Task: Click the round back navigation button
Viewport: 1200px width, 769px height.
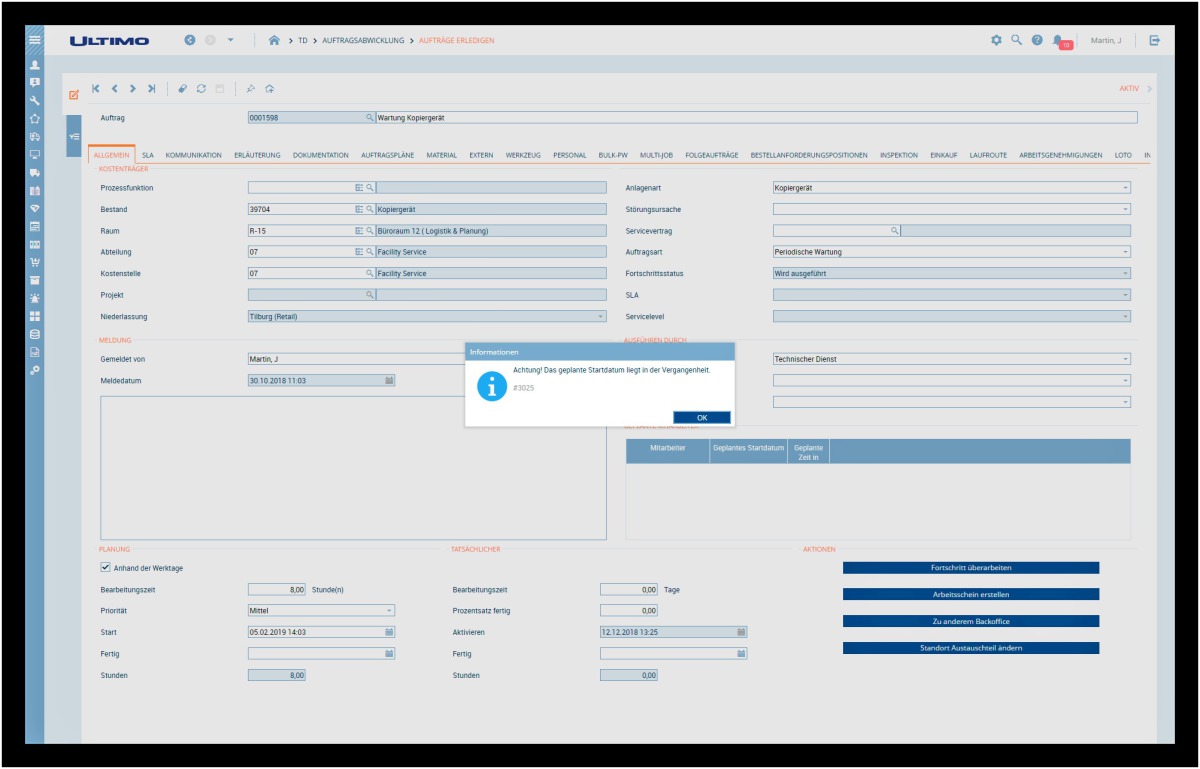Action: tap(190, 40)
